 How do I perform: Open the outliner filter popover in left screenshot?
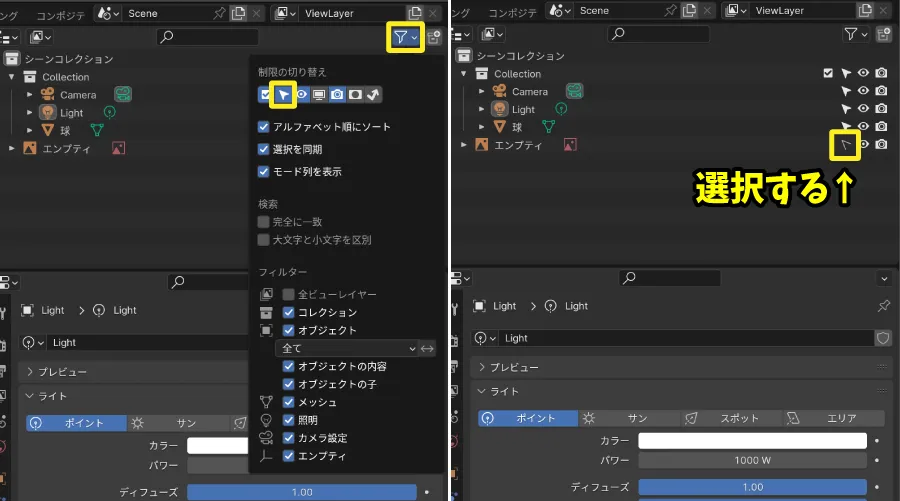(x=405, y=37)
